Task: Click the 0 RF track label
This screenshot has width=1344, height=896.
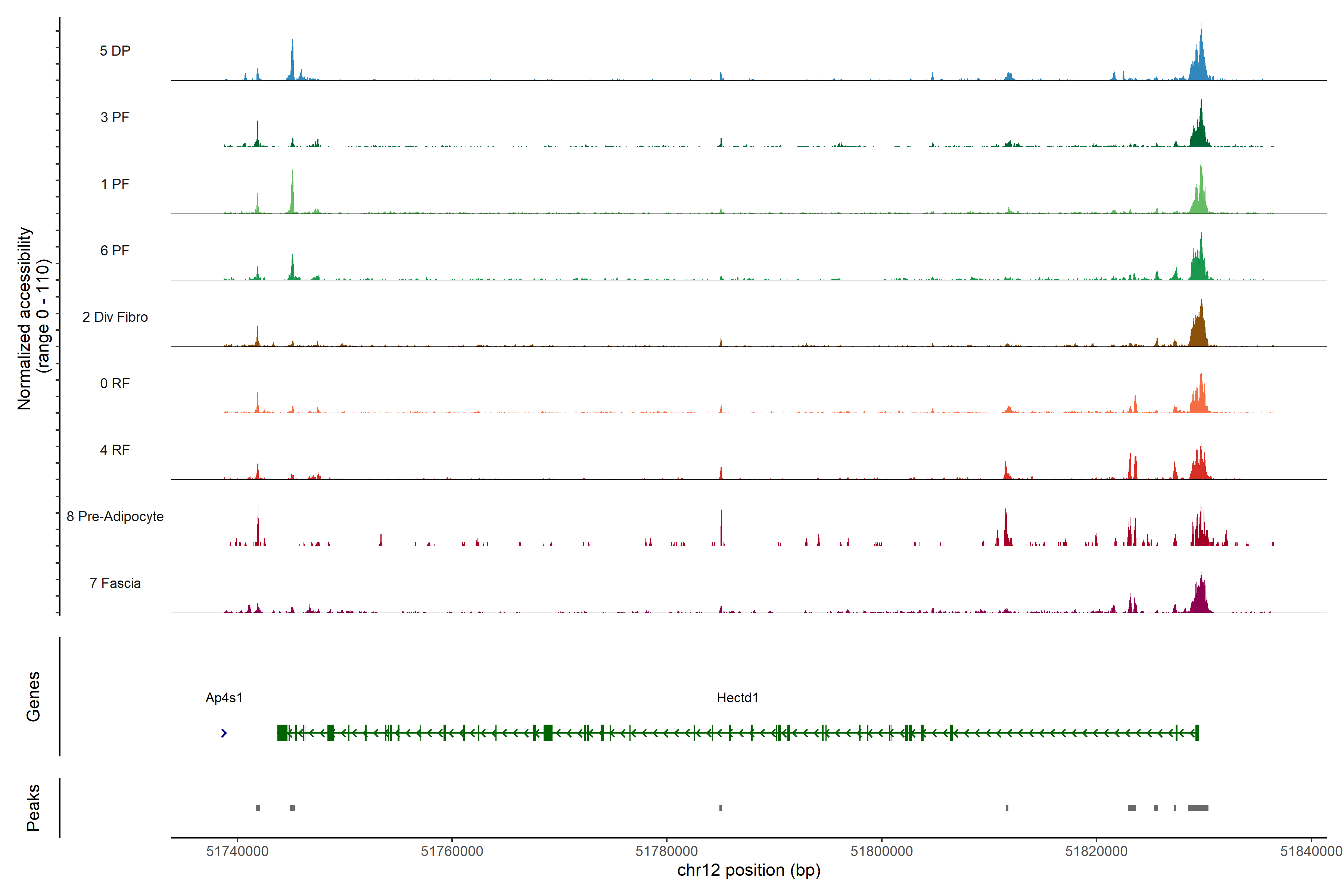Action: (115, 383)
